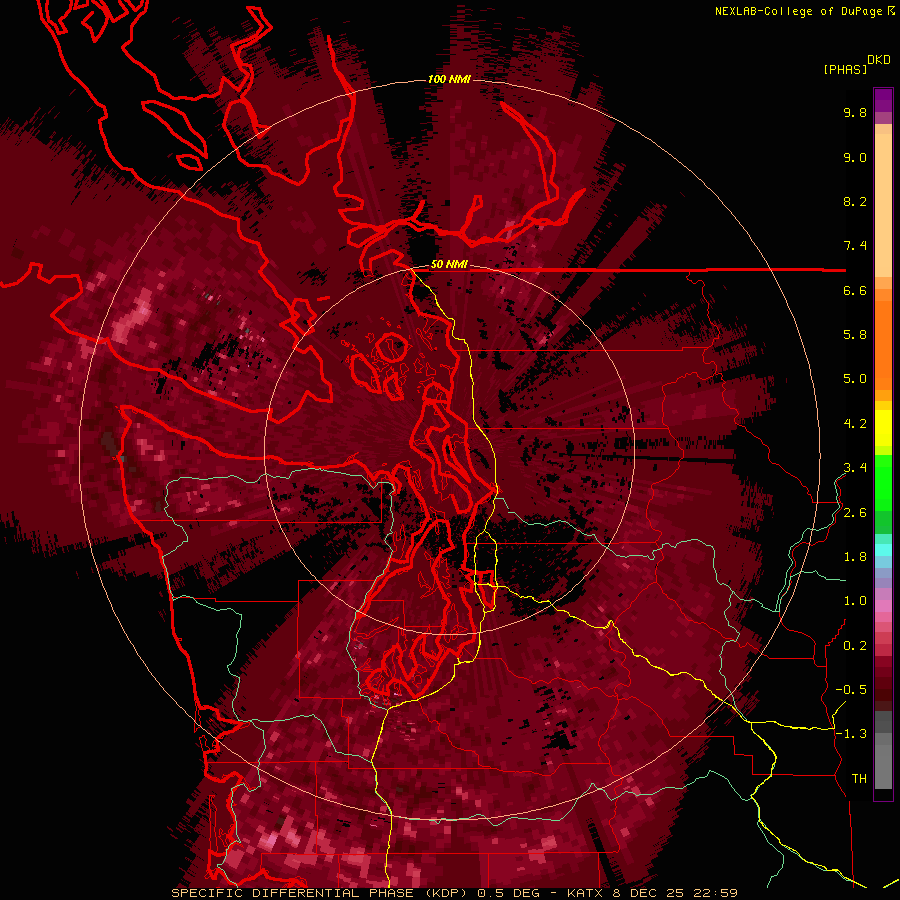Select the 5.0 value on the scale

pyautogui.click(x=855, y=379)
